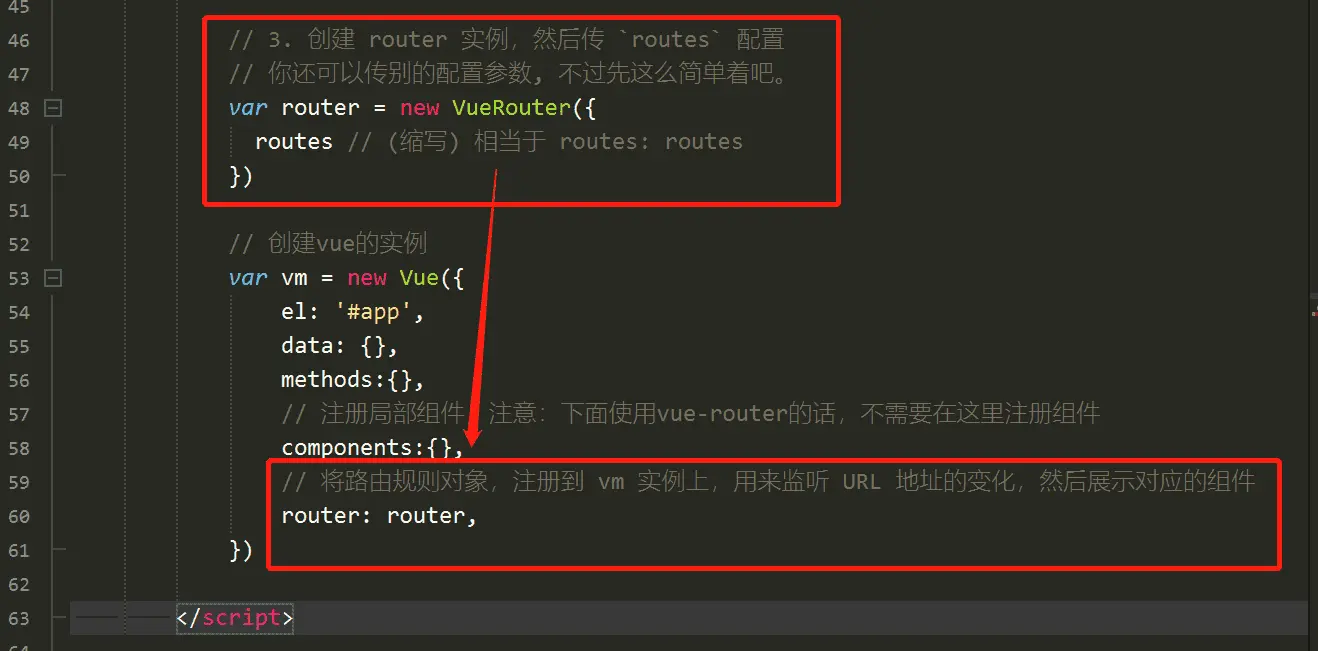Click the closing script tag
Image resolution: width=1318 pixels, height=651 pixels.
(235, 618)
